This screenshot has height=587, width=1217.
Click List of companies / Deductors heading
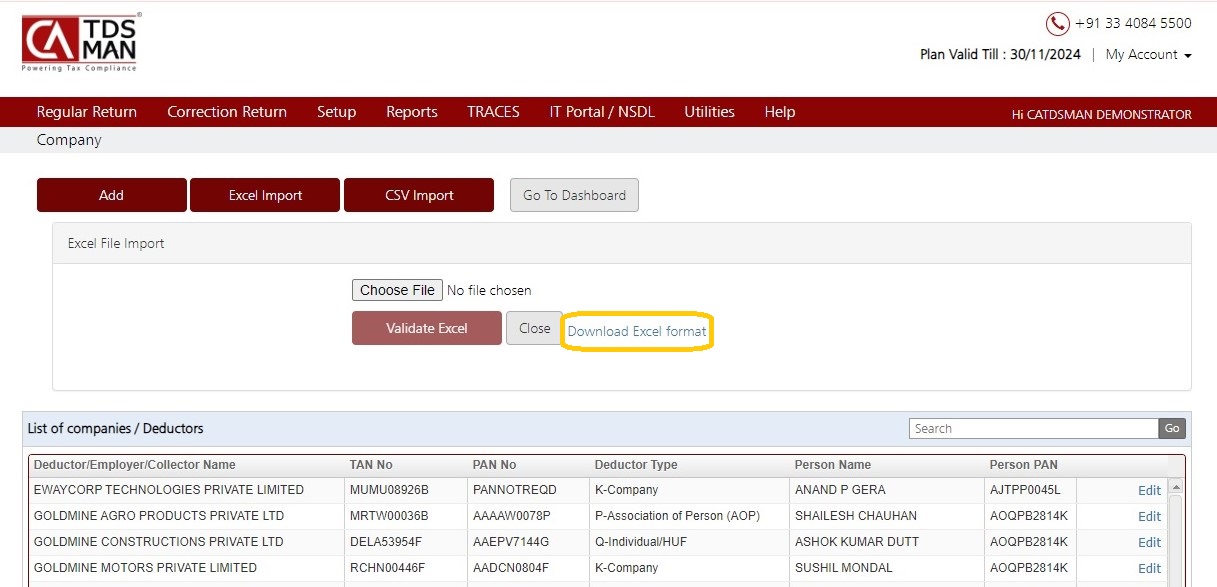point(115,428)
